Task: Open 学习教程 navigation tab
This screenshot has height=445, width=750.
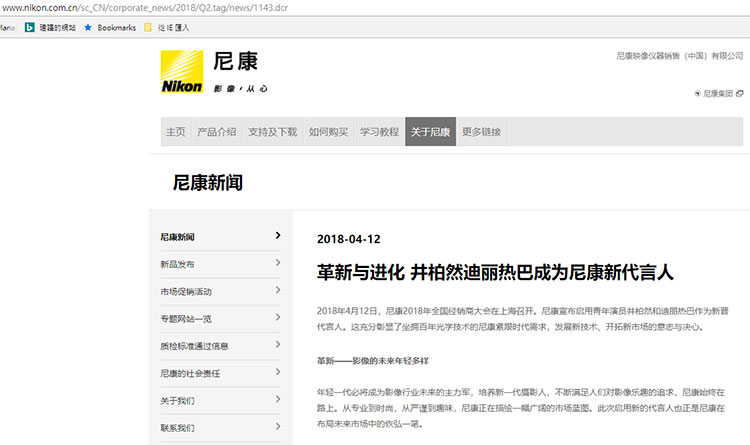Action: pos(379,132)
